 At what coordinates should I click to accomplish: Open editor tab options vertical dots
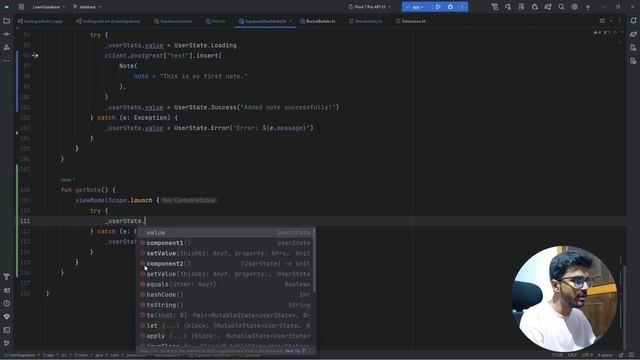620,21
